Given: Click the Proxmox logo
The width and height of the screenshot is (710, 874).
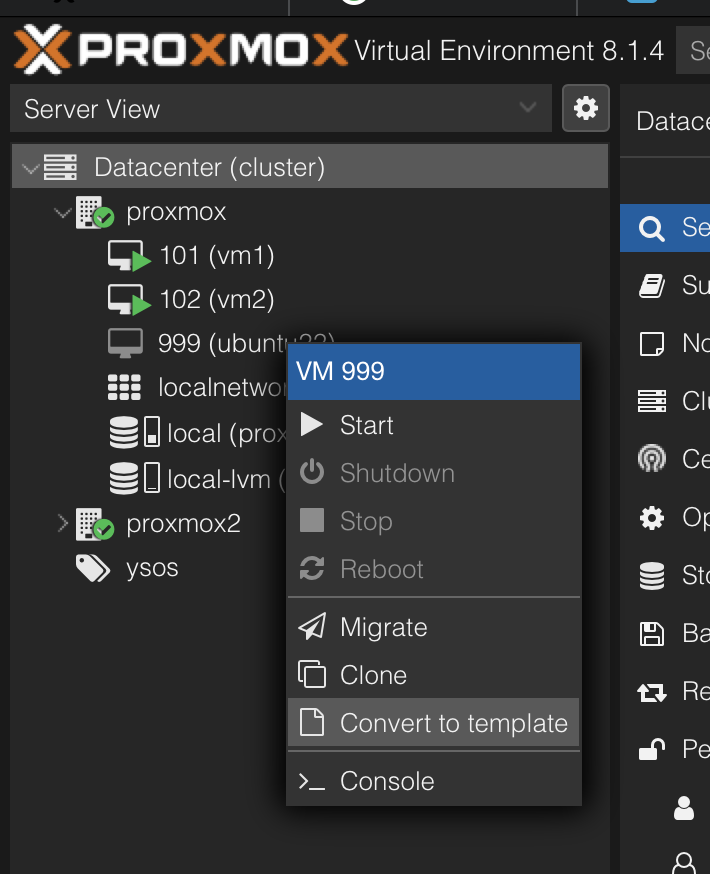Looking at the screenshot, I should [181, 50].
